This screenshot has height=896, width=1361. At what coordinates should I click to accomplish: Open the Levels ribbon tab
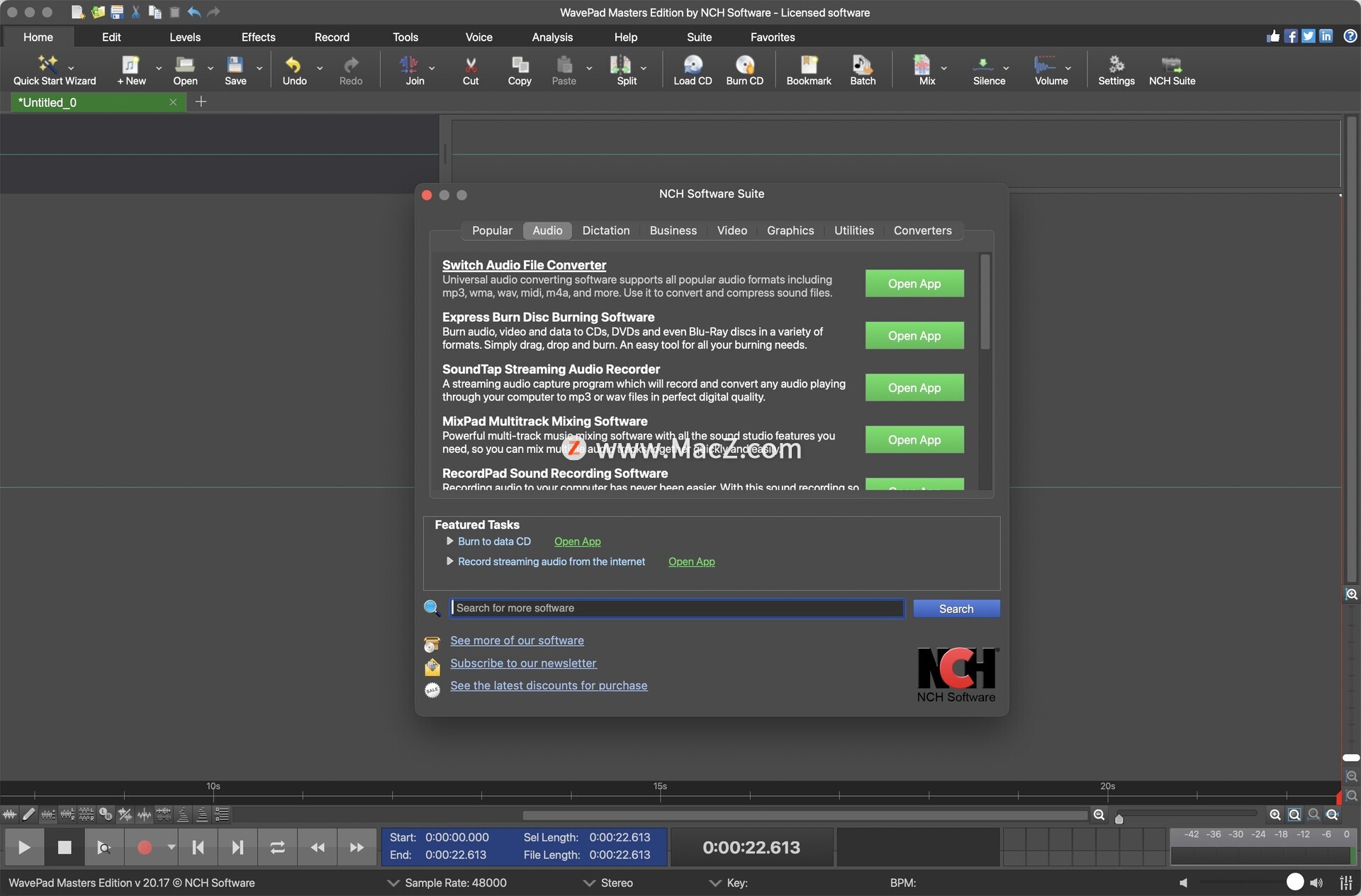(185, 37)
